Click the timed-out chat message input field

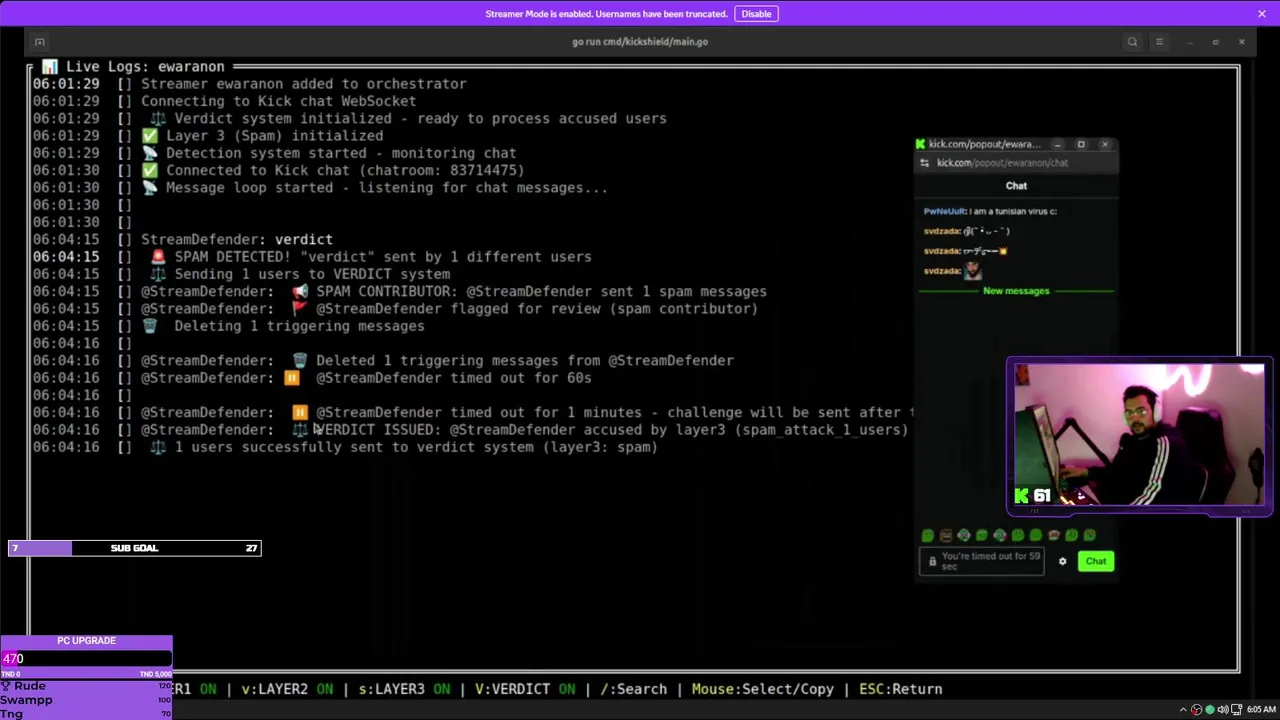[x=981, y=561]
